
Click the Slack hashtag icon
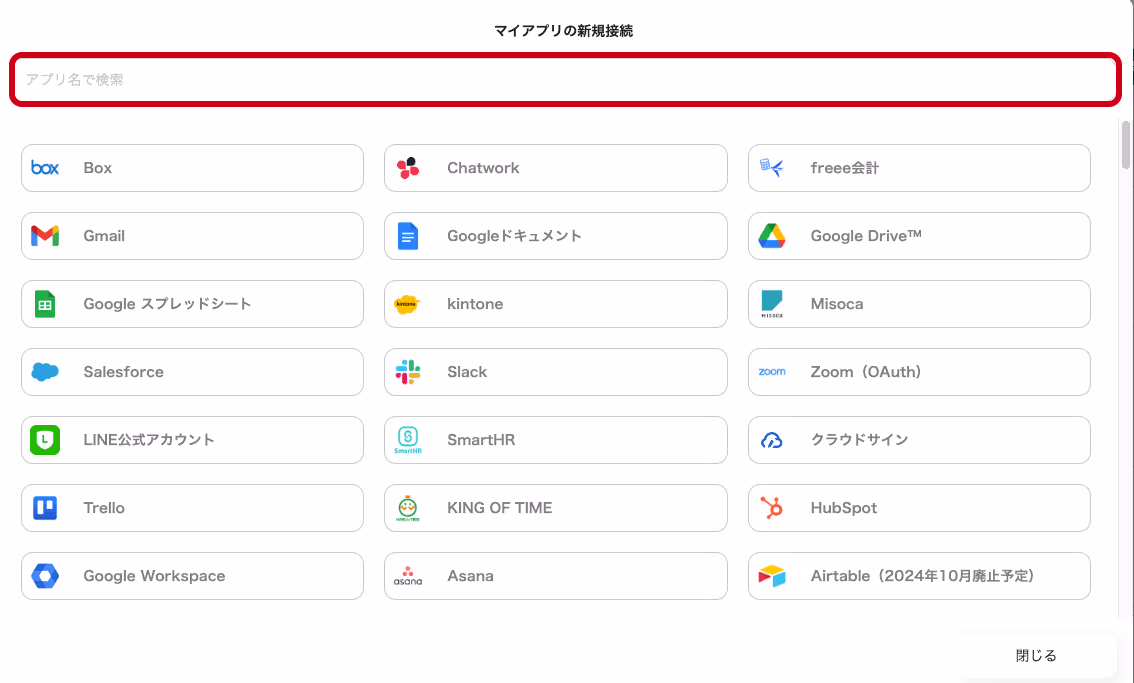408,372
